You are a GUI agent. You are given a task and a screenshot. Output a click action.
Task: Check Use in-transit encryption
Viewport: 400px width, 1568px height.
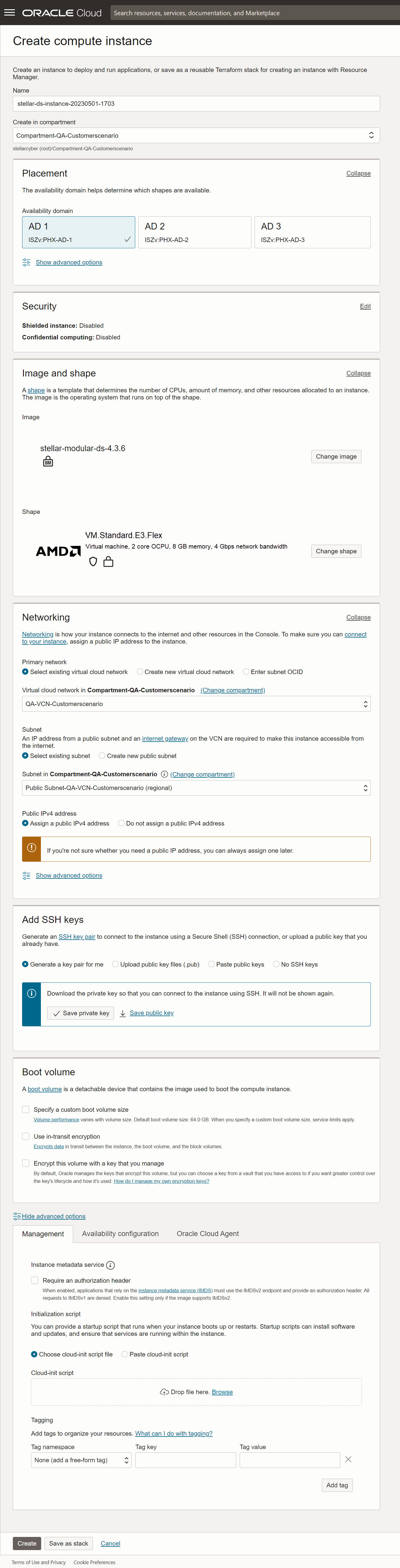point(26,1136)
